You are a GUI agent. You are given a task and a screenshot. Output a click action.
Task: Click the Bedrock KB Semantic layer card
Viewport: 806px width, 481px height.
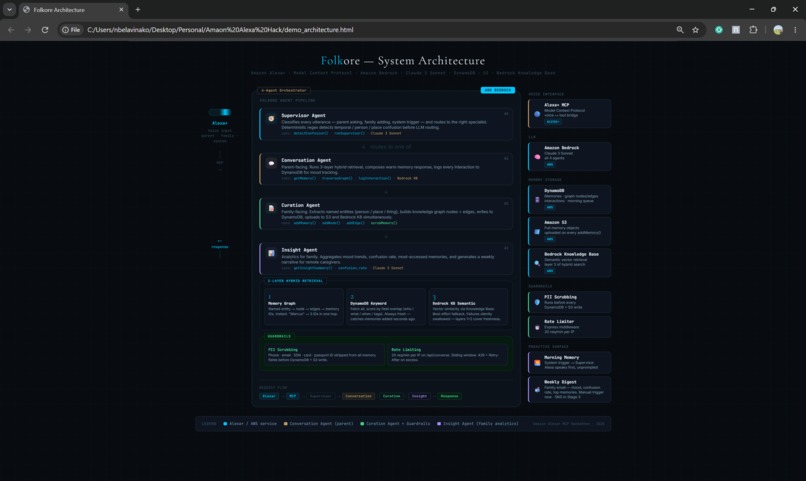(468, 307)
